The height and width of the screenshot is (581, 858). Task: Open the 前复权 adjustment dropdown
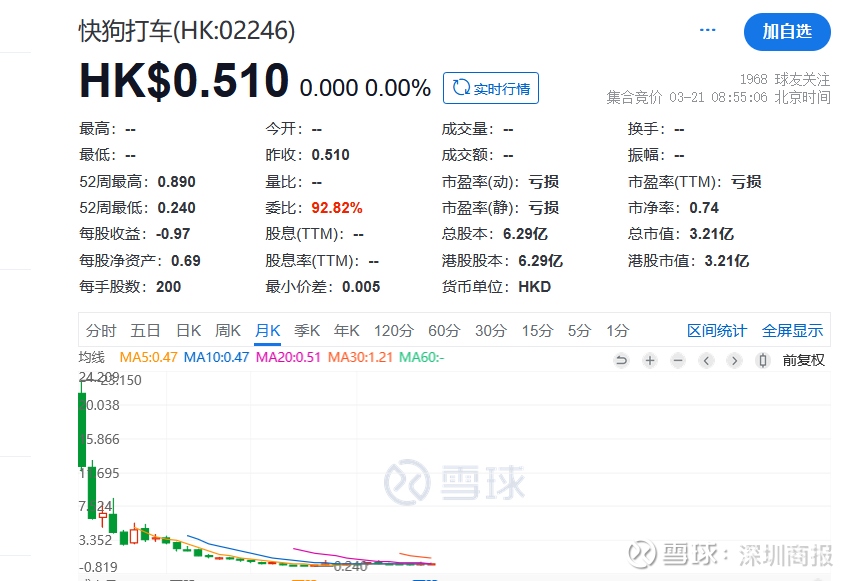click(x=803, y=361)
